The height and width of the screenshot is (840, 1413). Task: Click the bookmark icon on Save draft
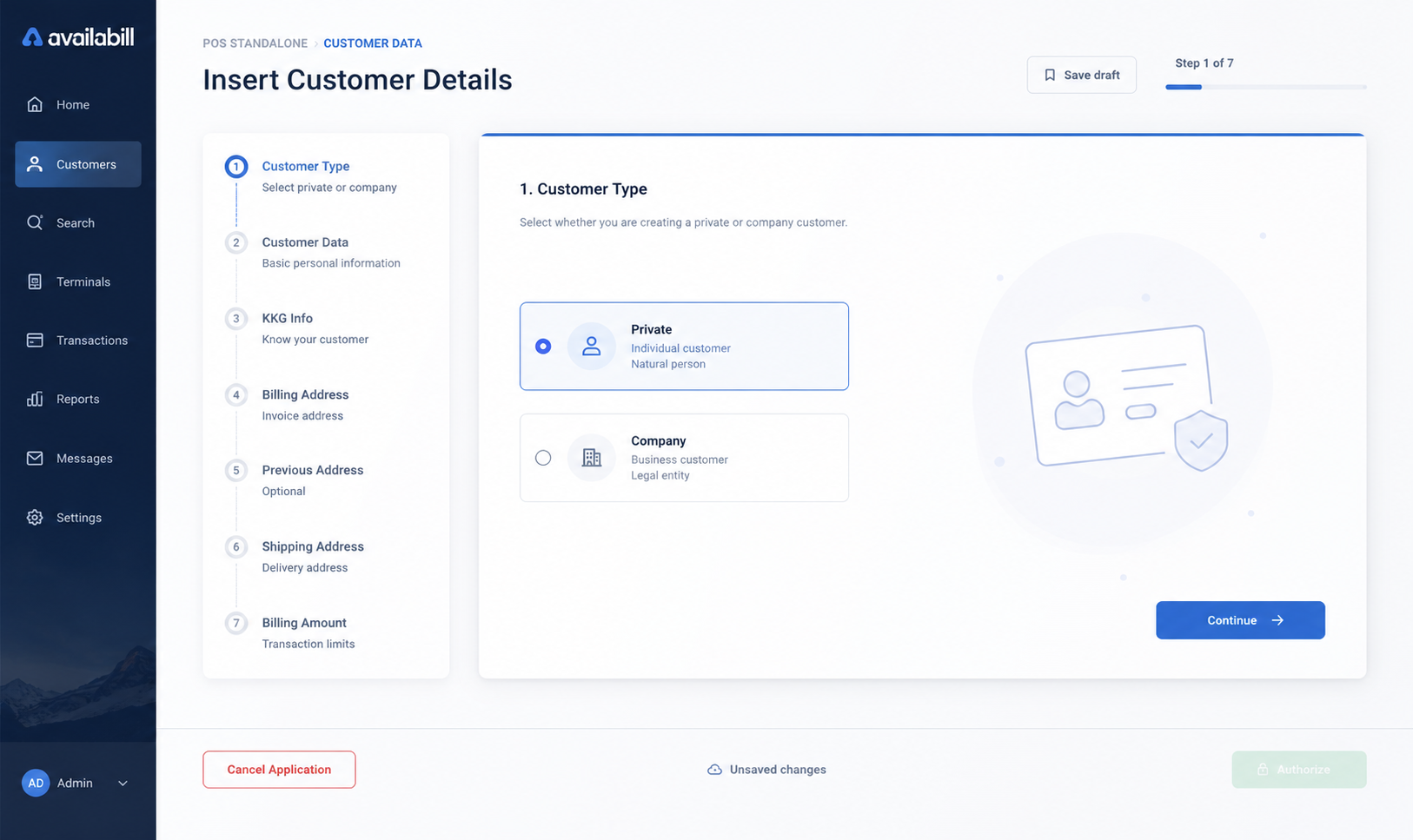(1050, 75)
